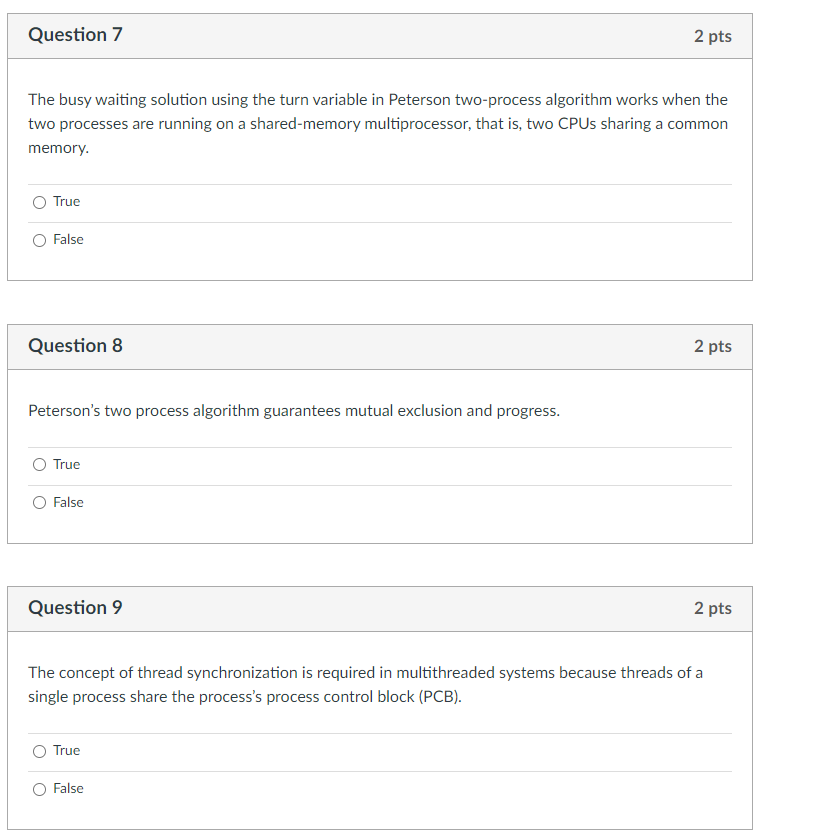This screenshot has width=835, height=837.
Task: Select False for Question 9
Action: click(x=39, y=788)
